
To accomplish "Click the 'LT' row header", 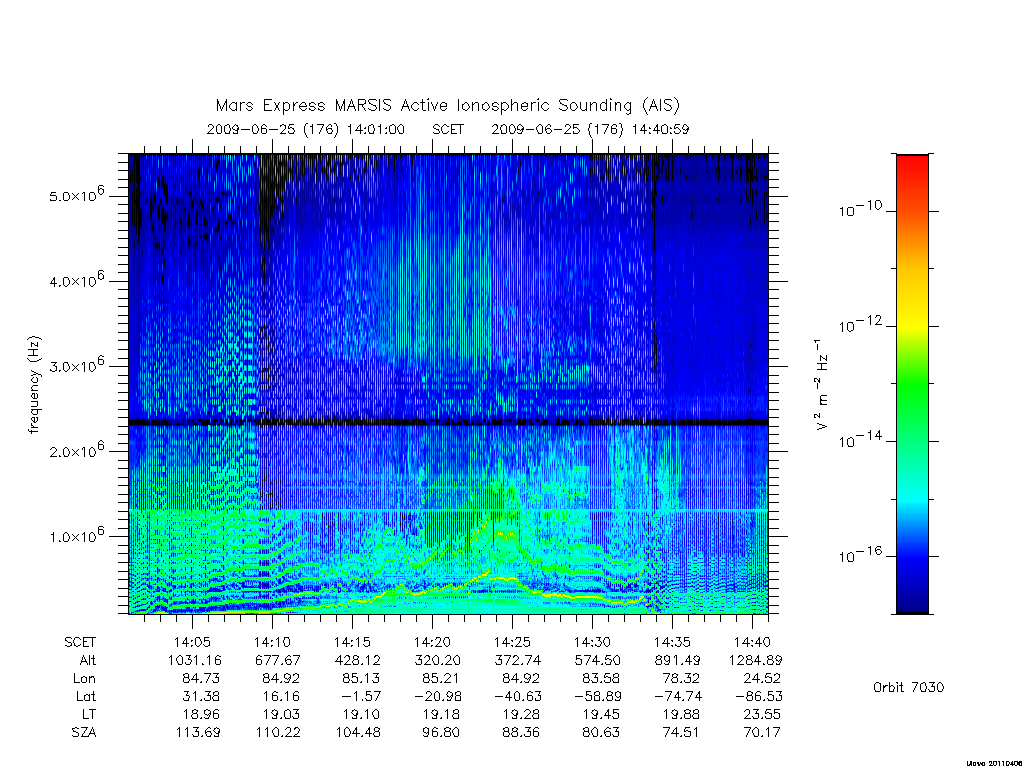I will (x=89, y=714).
